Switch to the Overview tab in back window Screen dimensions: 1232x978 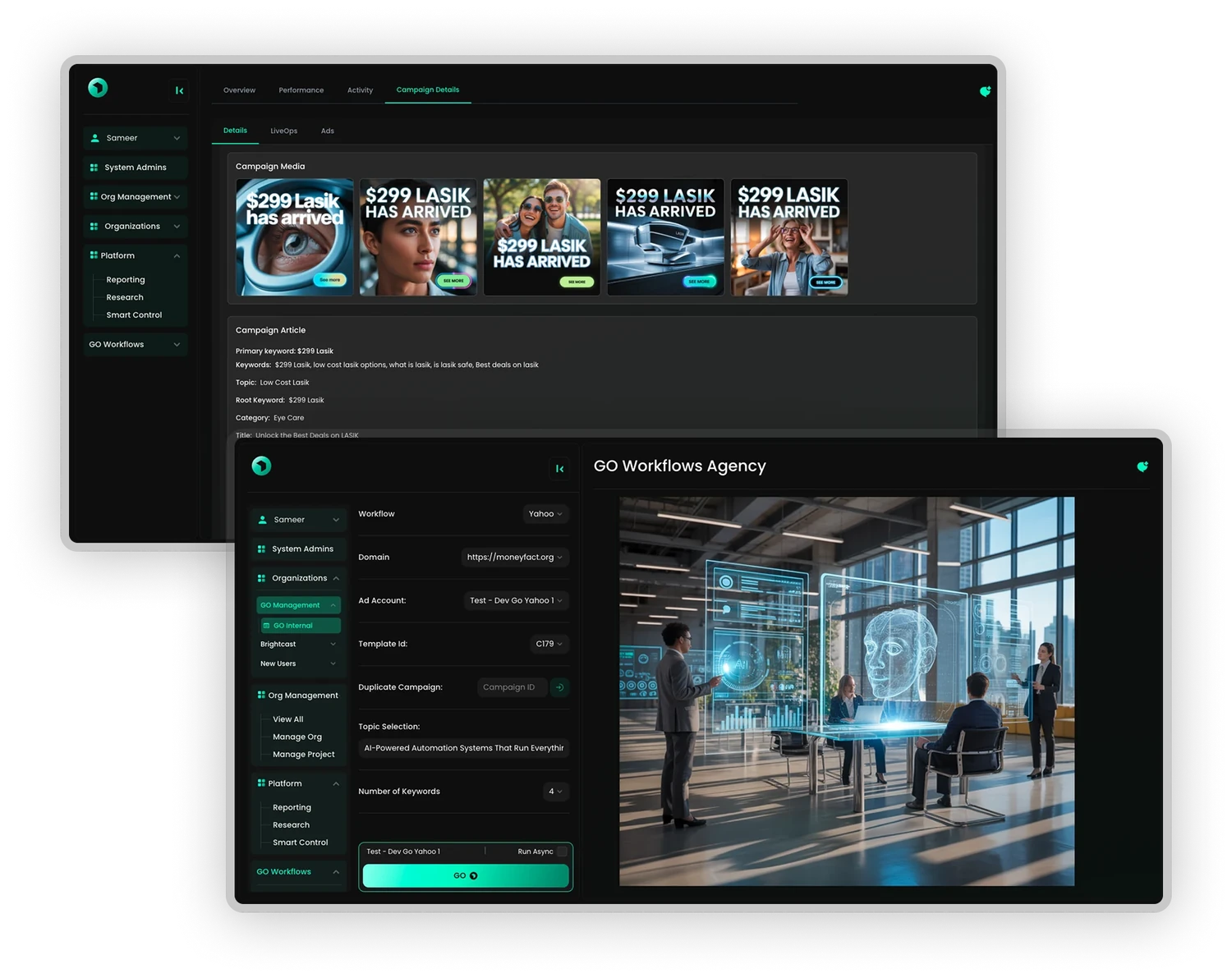coord(239,90)
